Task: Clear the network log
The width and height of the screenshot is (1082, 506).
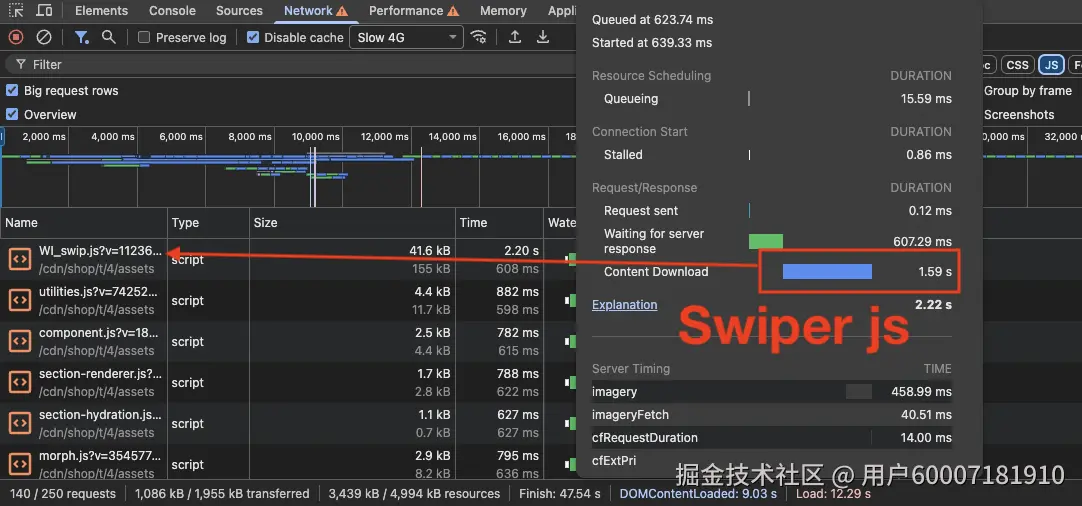Action: tap(43, 37)
